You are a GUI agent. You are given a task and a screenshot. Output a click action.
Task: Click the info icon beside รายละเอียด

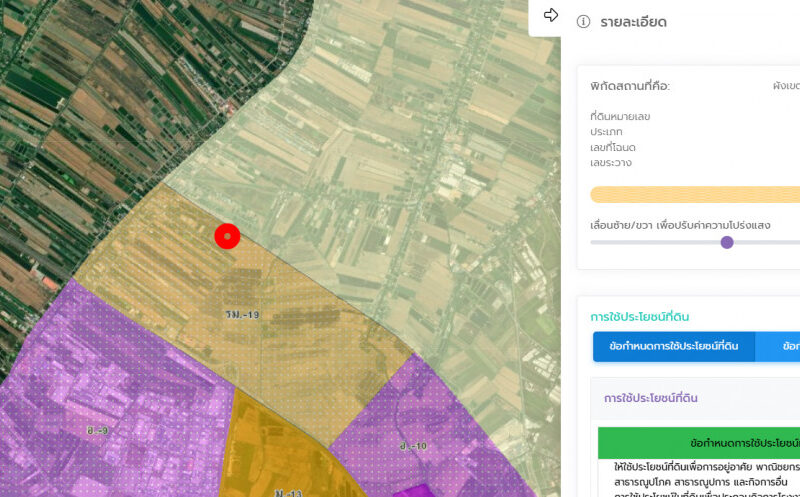pyautogui.click(x=583, y=21)
